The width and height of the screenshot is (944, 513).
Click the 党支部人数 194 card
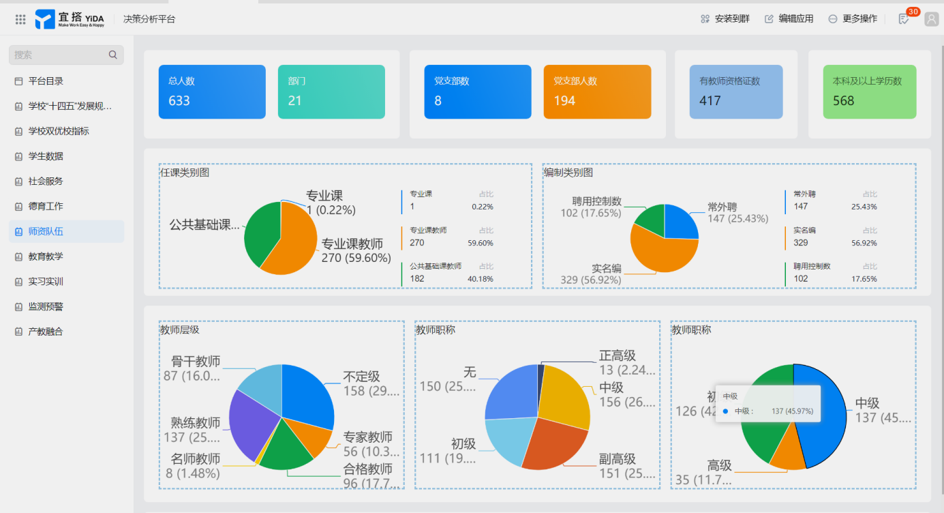coord(597,92)
